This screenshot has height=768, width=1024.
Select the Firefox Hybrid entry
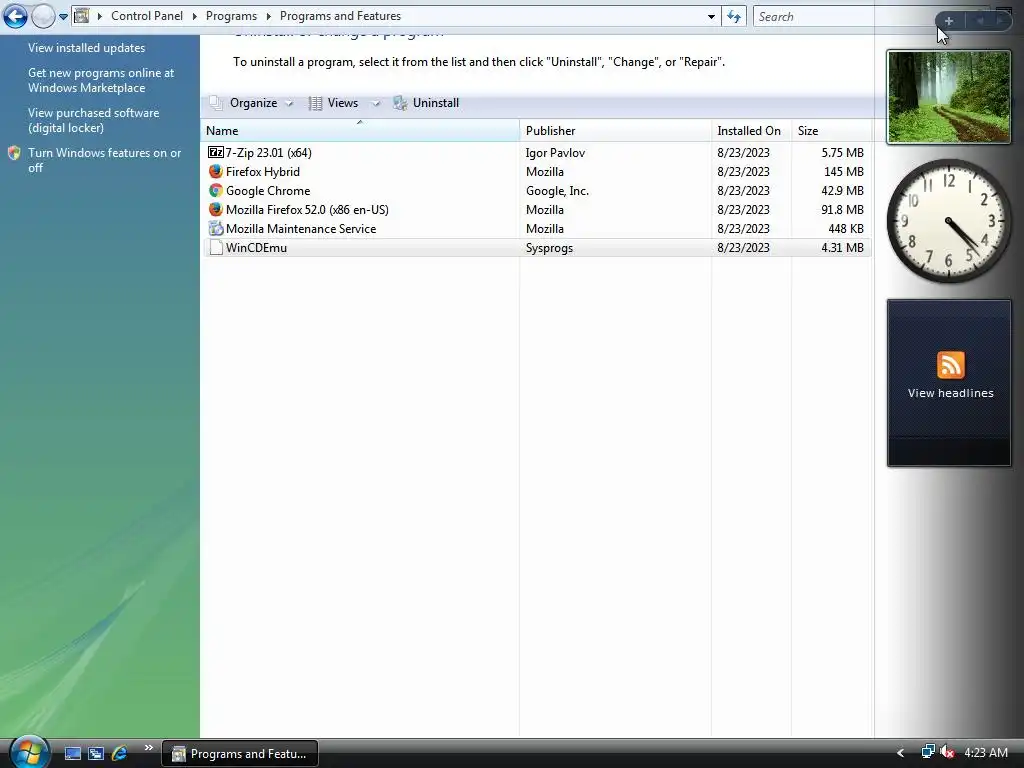click(x=536, y=171)
